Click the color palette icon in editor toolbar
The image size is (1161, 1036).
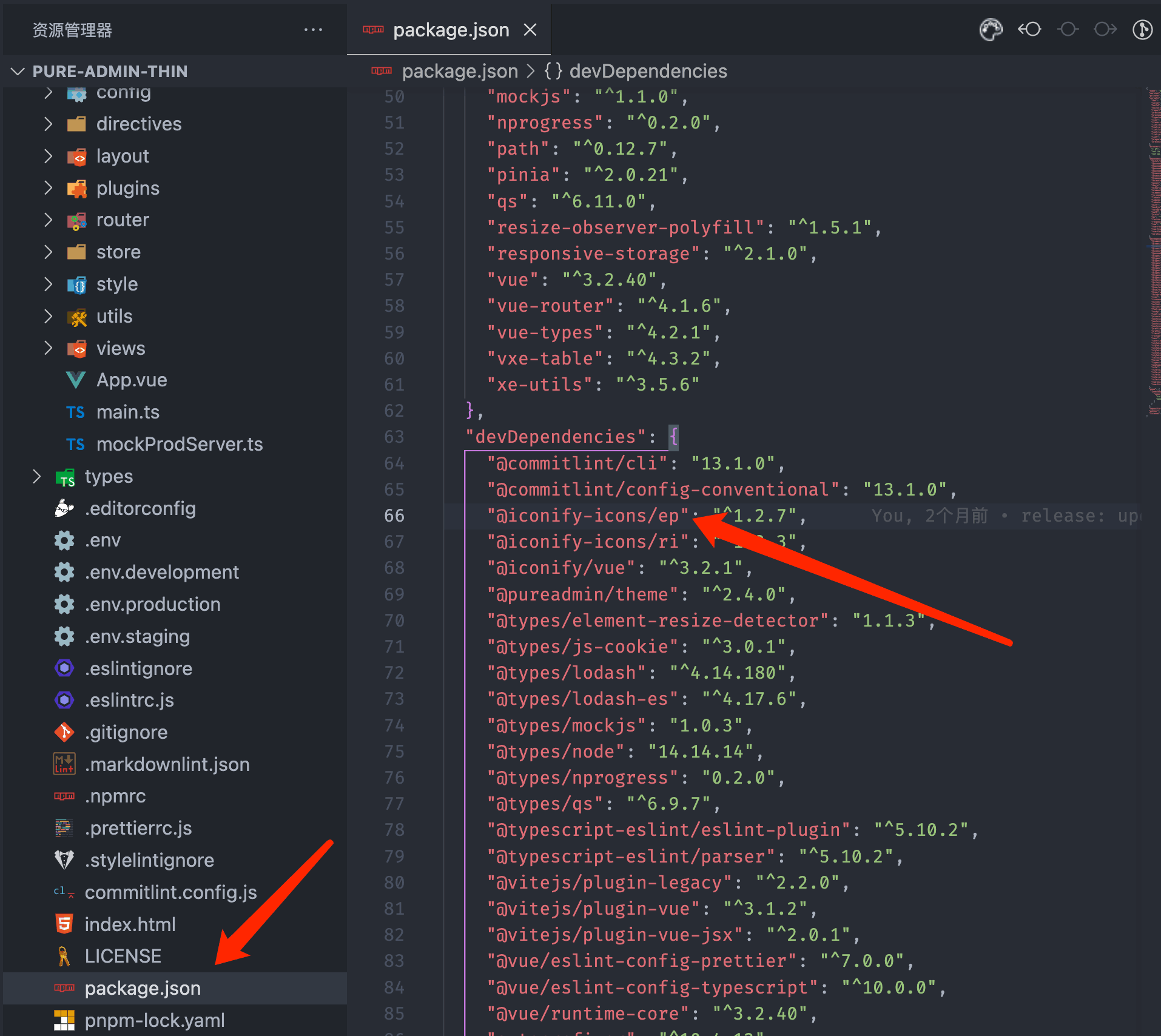(x=991, y=29)
